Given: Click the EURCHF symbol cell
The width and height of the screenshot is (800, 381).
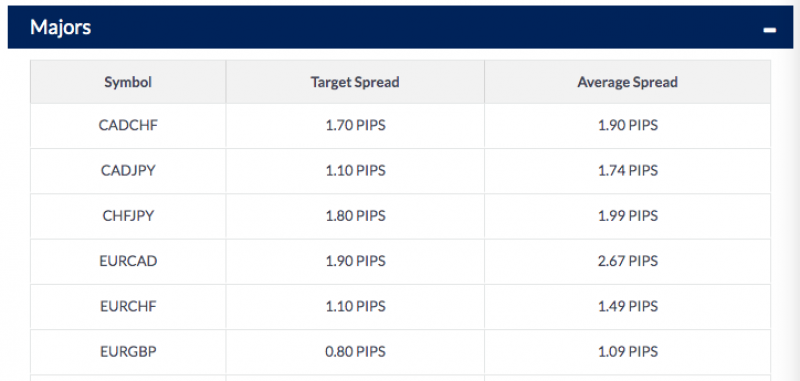Looking at the screenshot, I should (128, 307).
